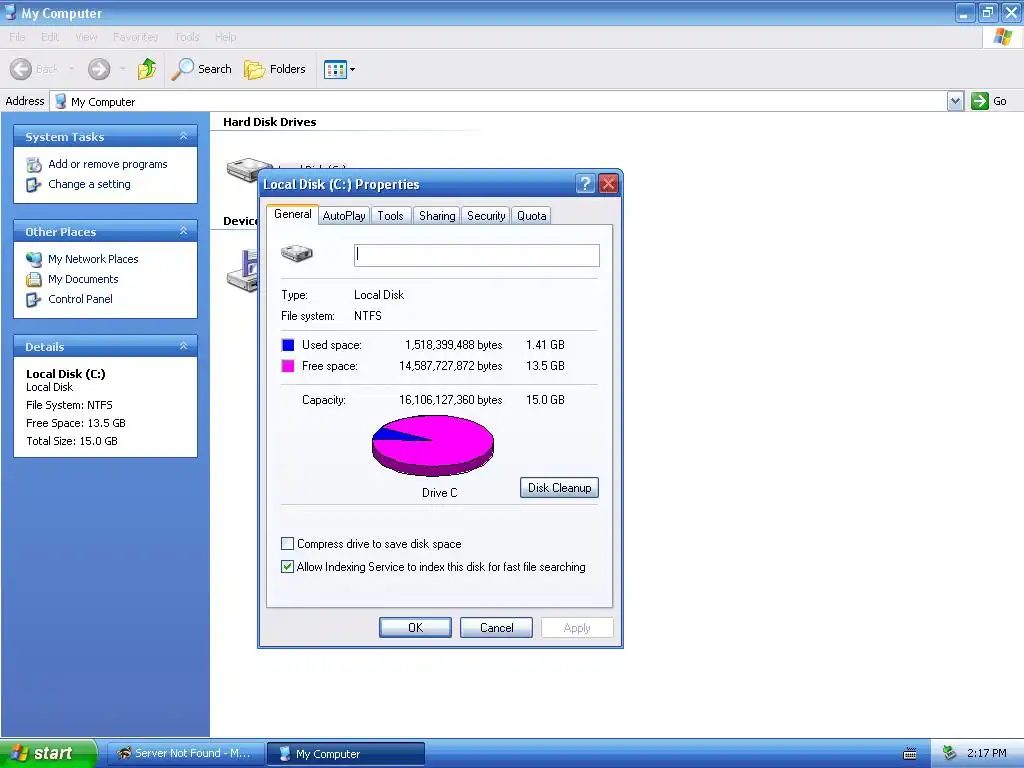Click the Disk Cleanup button

click(559, 488)
